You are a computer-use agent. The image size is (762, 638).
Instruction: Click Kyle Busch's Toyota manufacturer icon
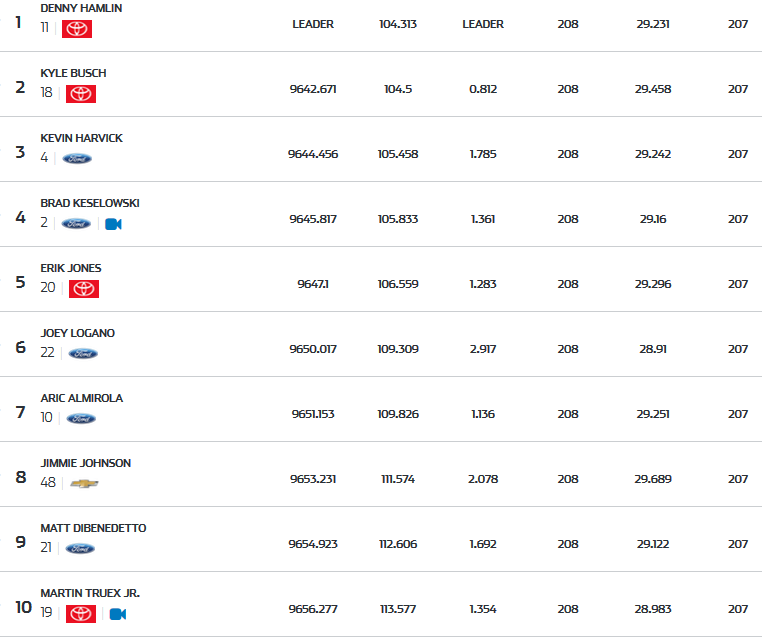(x=81, y=94)
